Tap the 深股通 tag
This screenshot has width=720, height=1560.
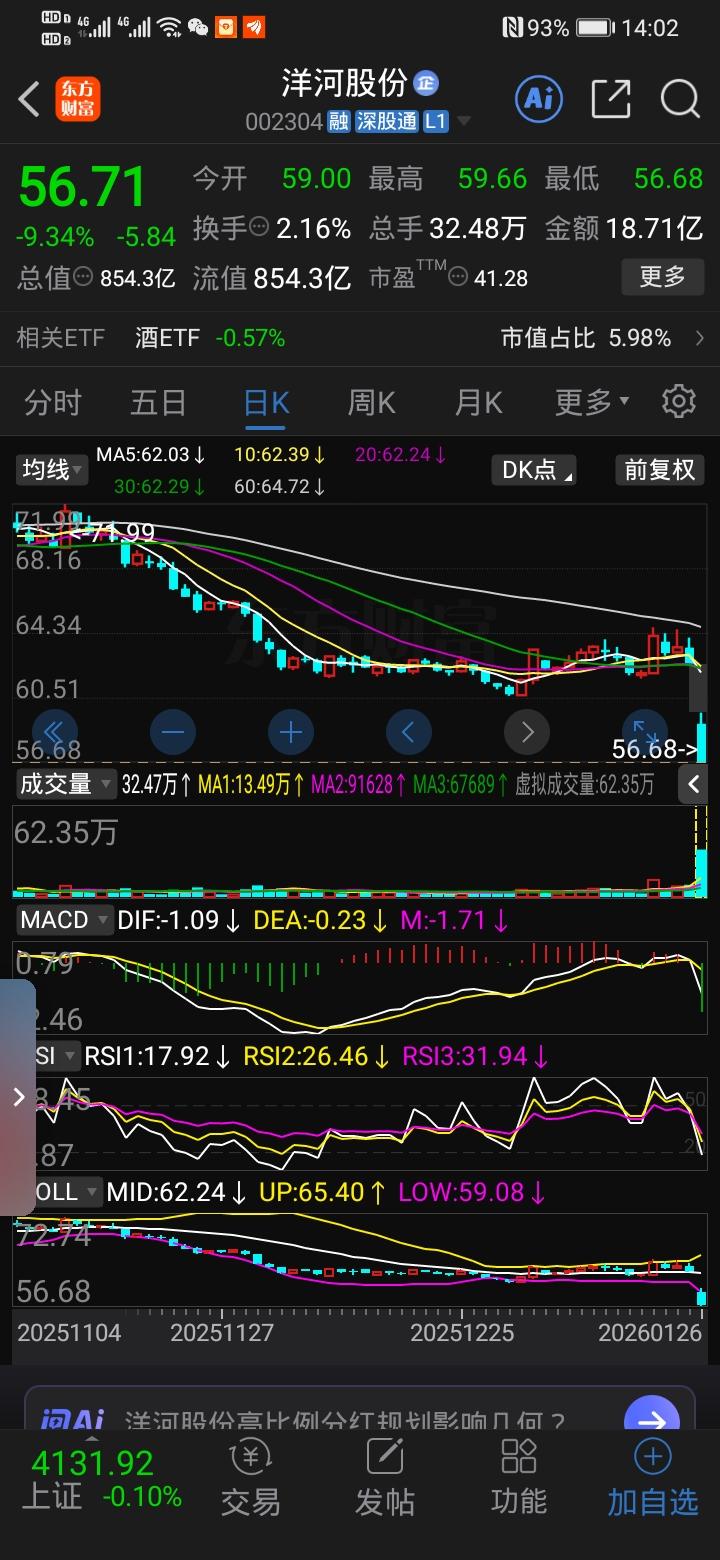tap(386, 122)
